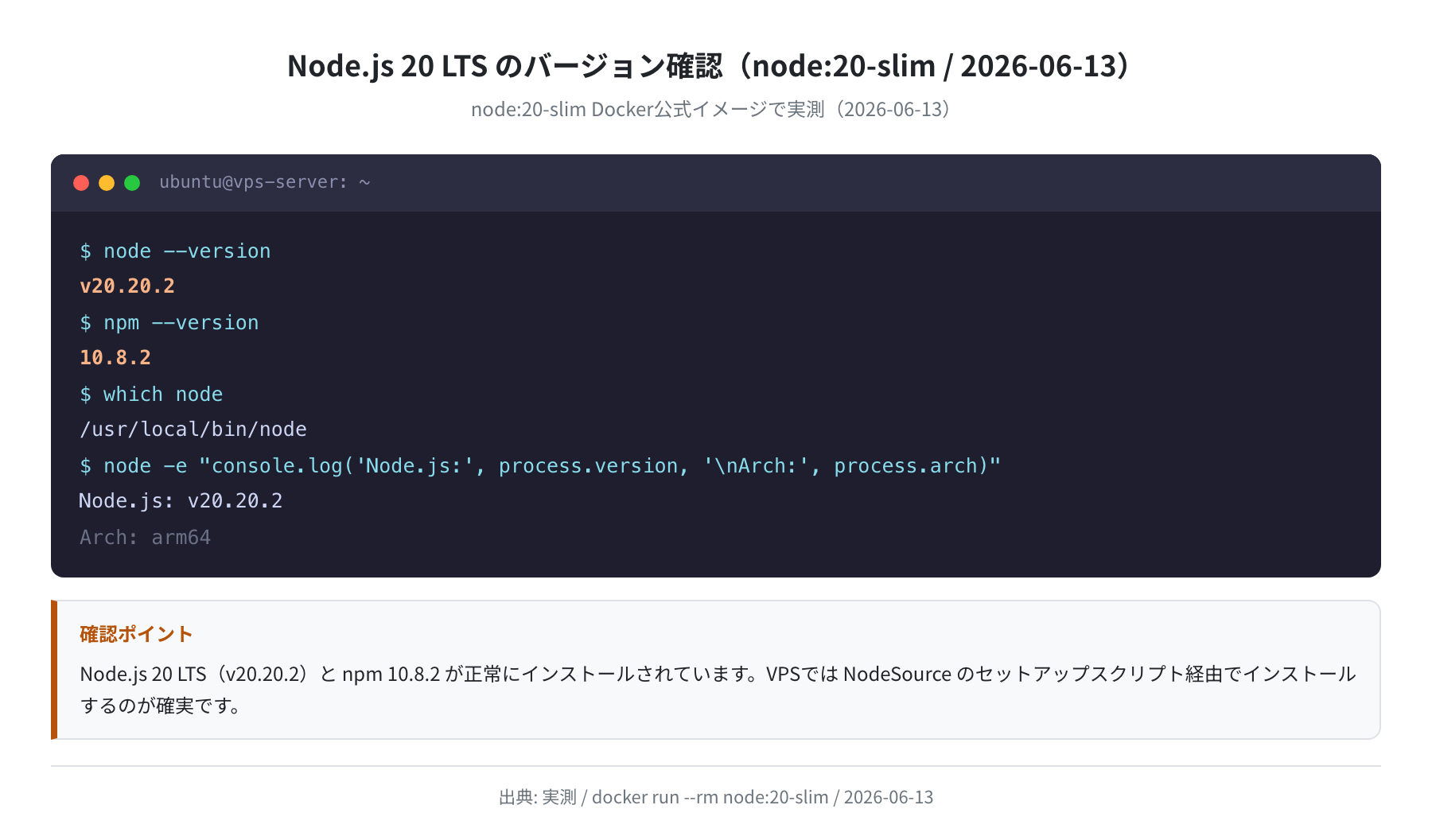Click the command '$ npm --version'

point(169,323)
